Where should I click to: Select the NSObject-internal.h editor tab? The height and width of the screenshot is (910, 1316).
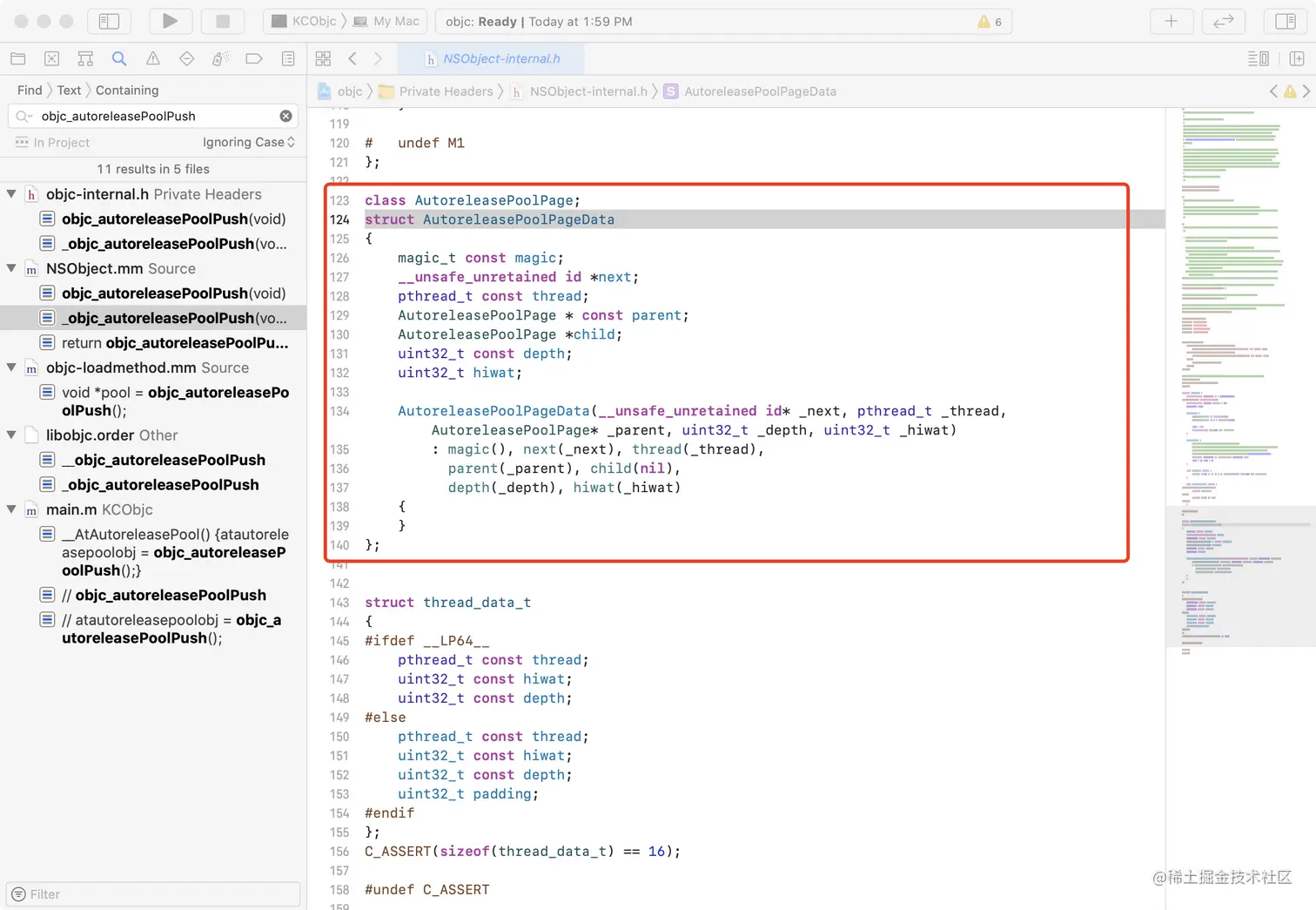(x=492, y=58)
